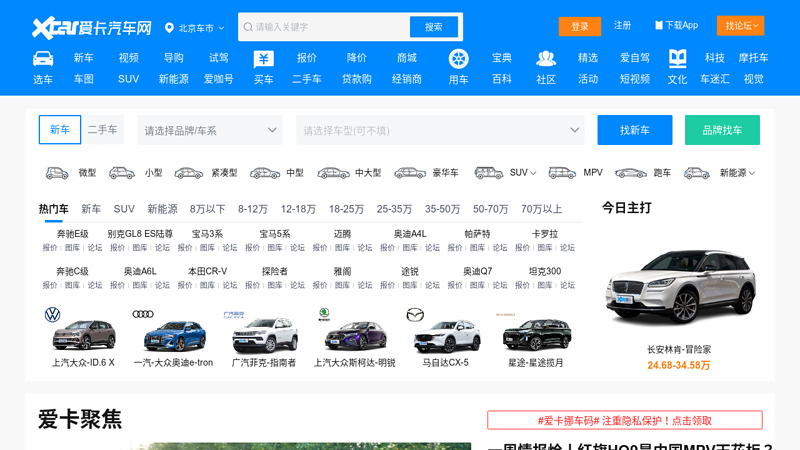Open the 新能源 tab in price row
The height and width of the screenshot is (450, 800).
click(162, 209)
